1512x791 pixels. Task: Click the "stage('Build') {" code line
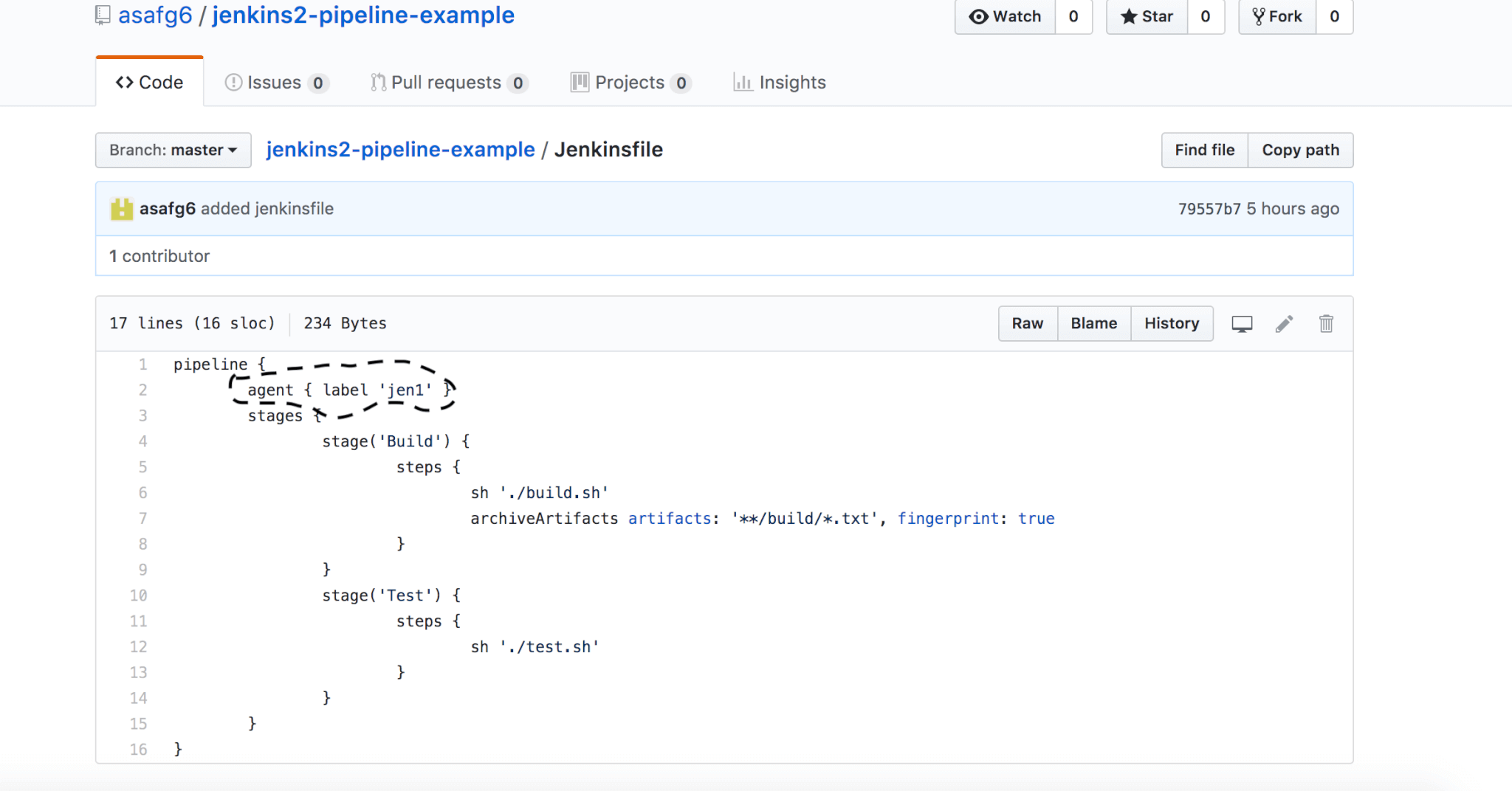coord(396,441)
